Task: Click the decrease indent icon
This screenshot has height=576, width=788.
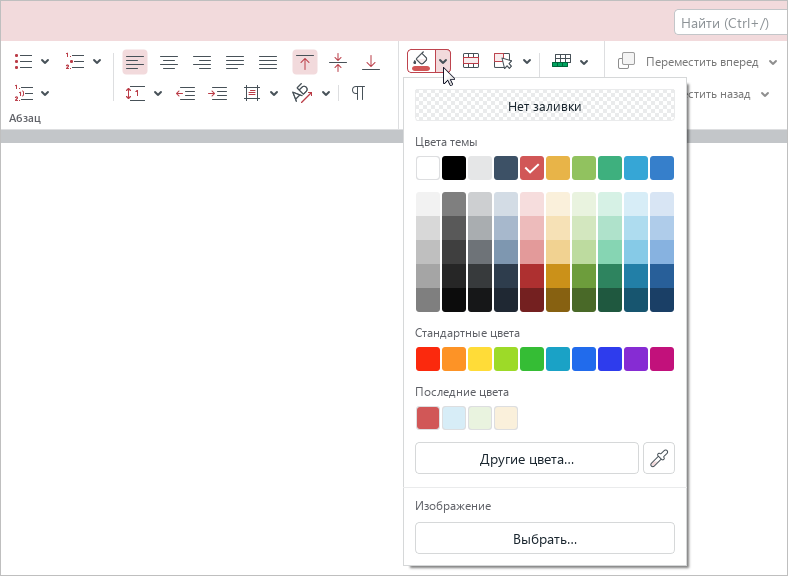Action: coord(185,93)
